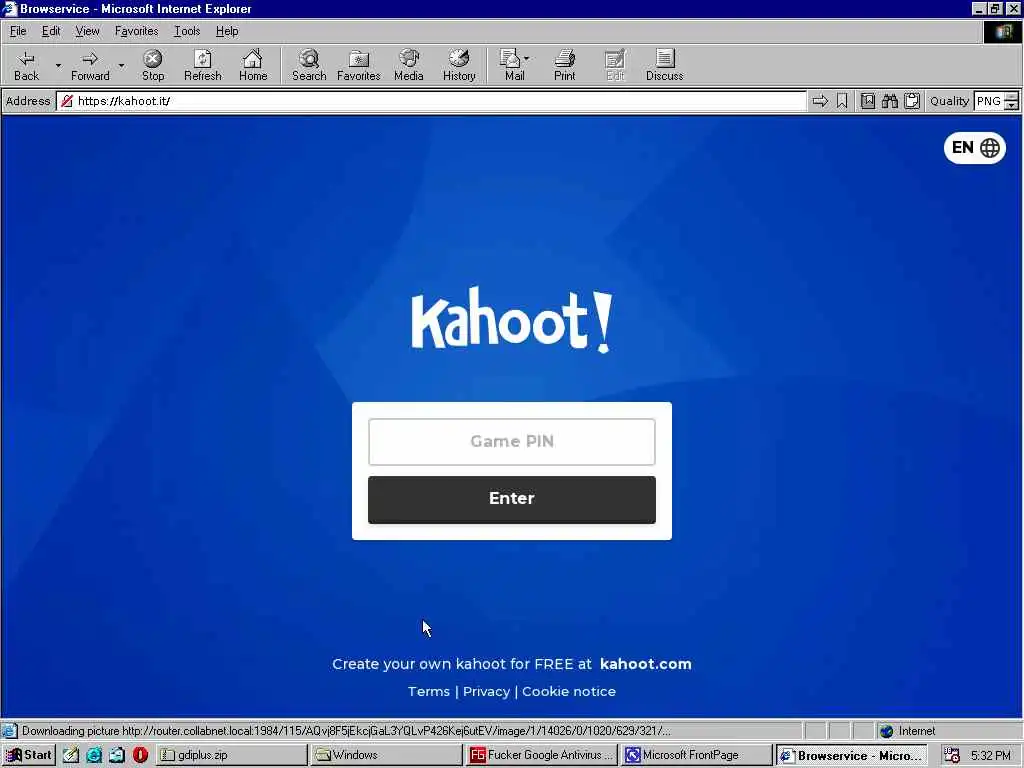Open the Media toolbar button
Viewport: 1024px width, 768px height.
pyautogui.click(x=409, y=65)
